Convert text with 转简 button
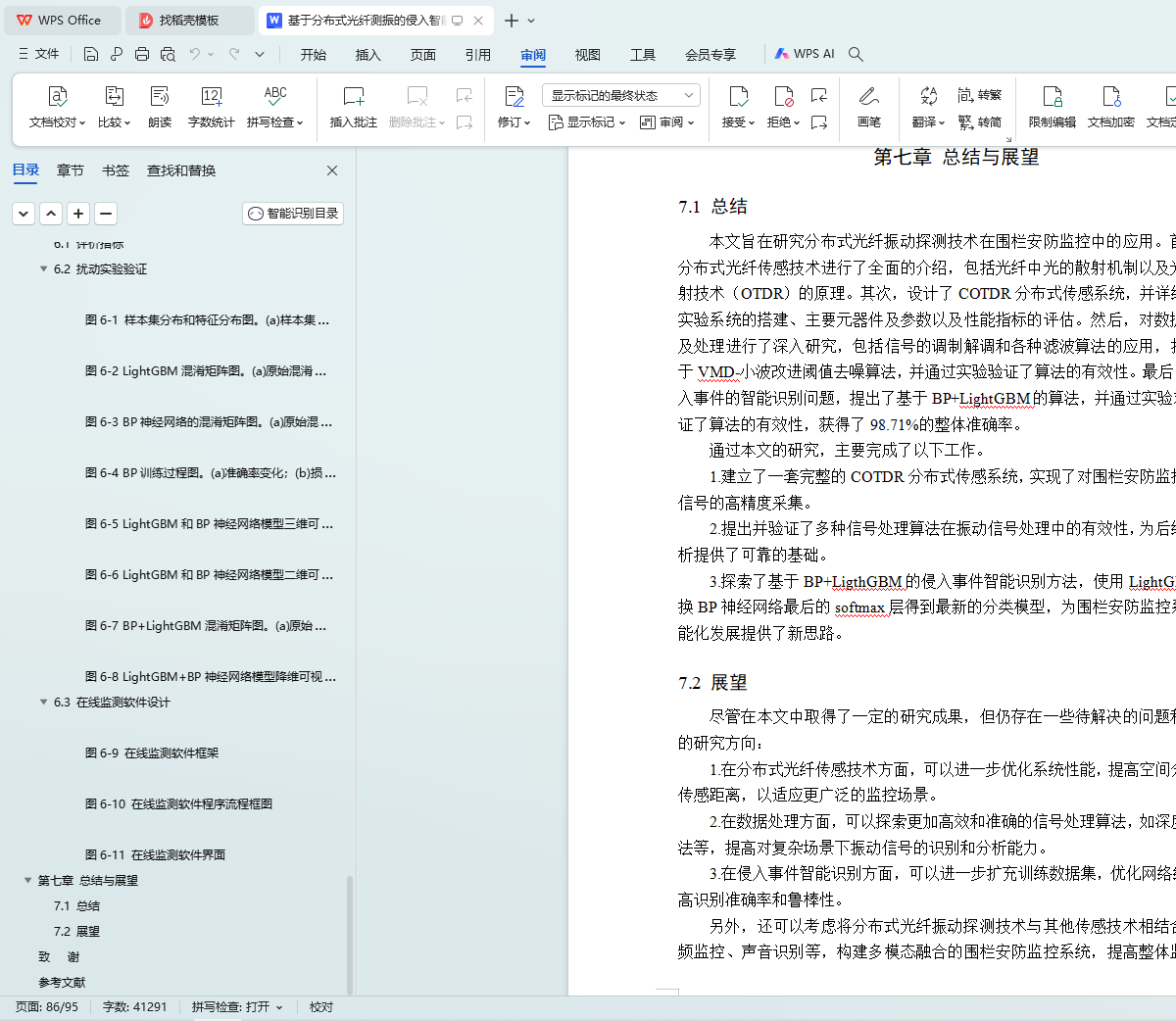The image size is (1176, 1021). click(x=980, y=122)
